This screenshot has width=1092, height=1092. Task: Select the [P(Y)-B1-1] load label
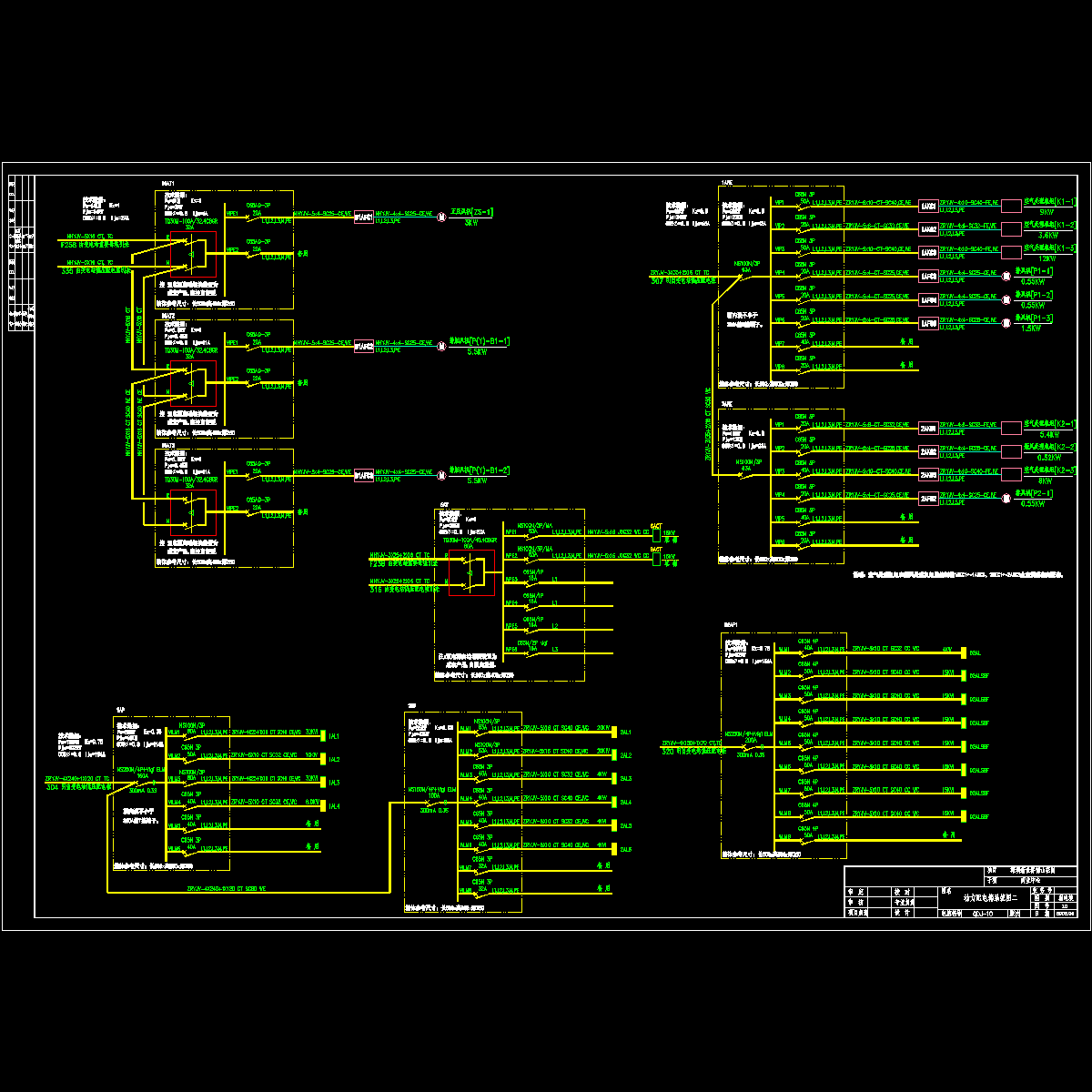(480, 341)
